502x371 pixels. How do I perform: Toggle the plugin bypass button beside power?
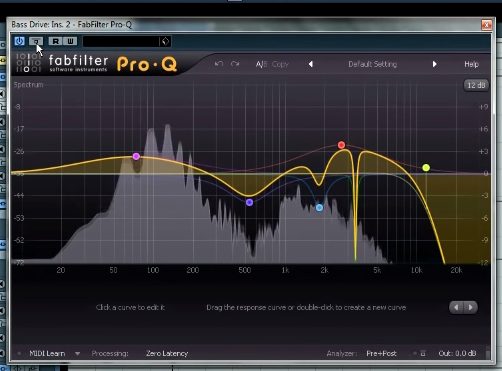(36, 41)
